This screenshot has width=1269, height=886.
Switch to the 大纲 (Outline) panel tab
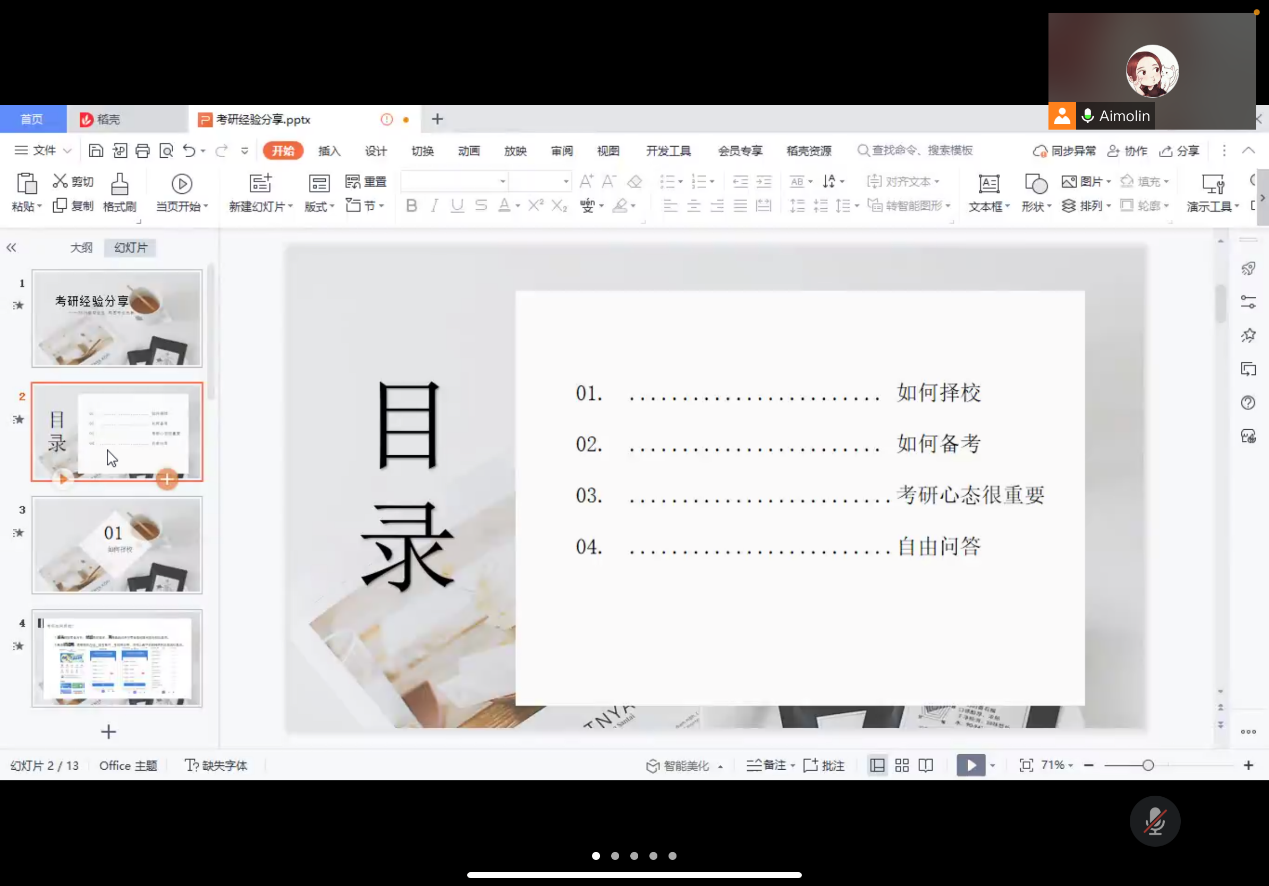(x=81, y=248)
